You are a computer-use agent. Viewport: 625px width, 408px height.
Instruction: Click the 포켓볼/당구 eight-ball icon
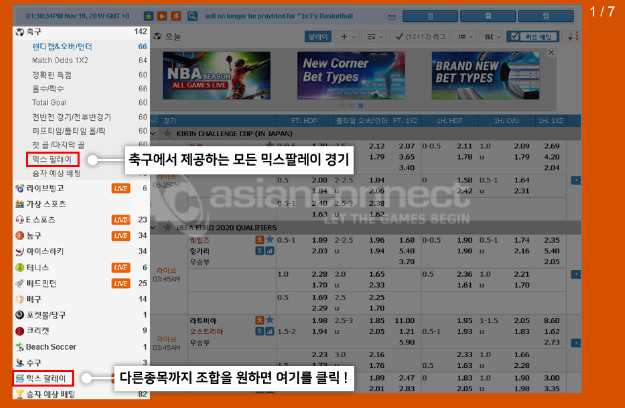click(20, 315)
